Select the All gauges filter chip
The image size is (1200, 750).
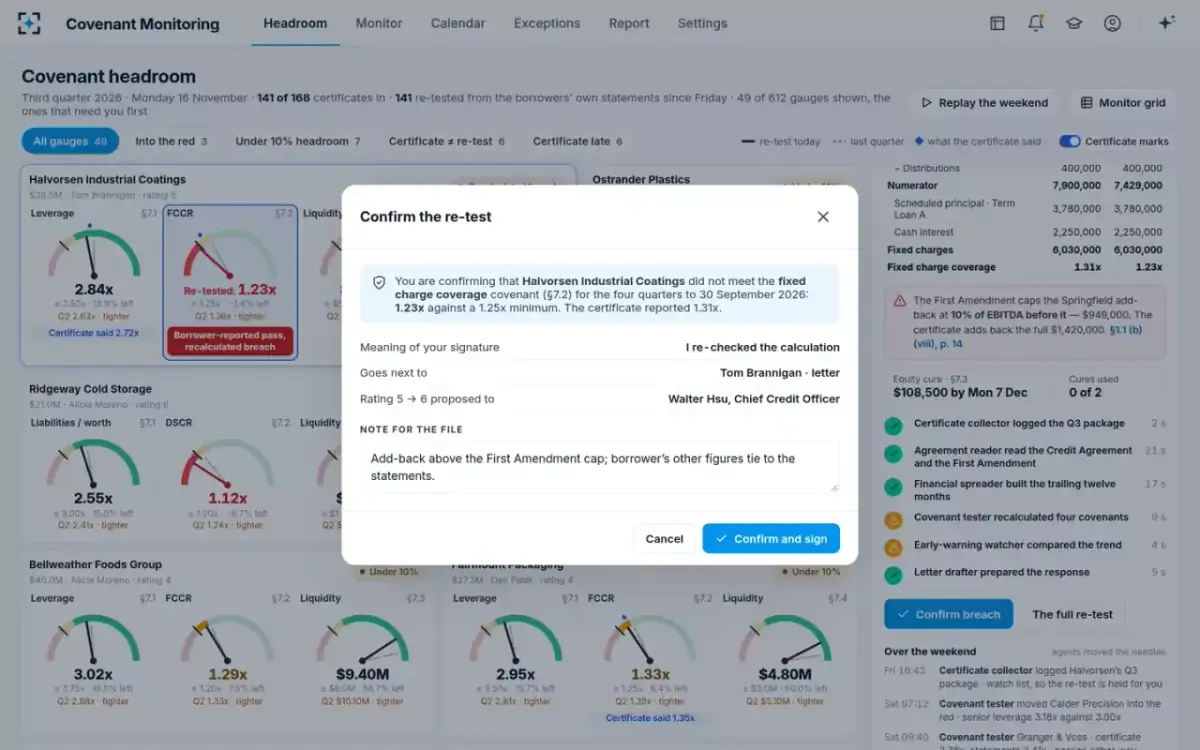(x=70, y=141)
